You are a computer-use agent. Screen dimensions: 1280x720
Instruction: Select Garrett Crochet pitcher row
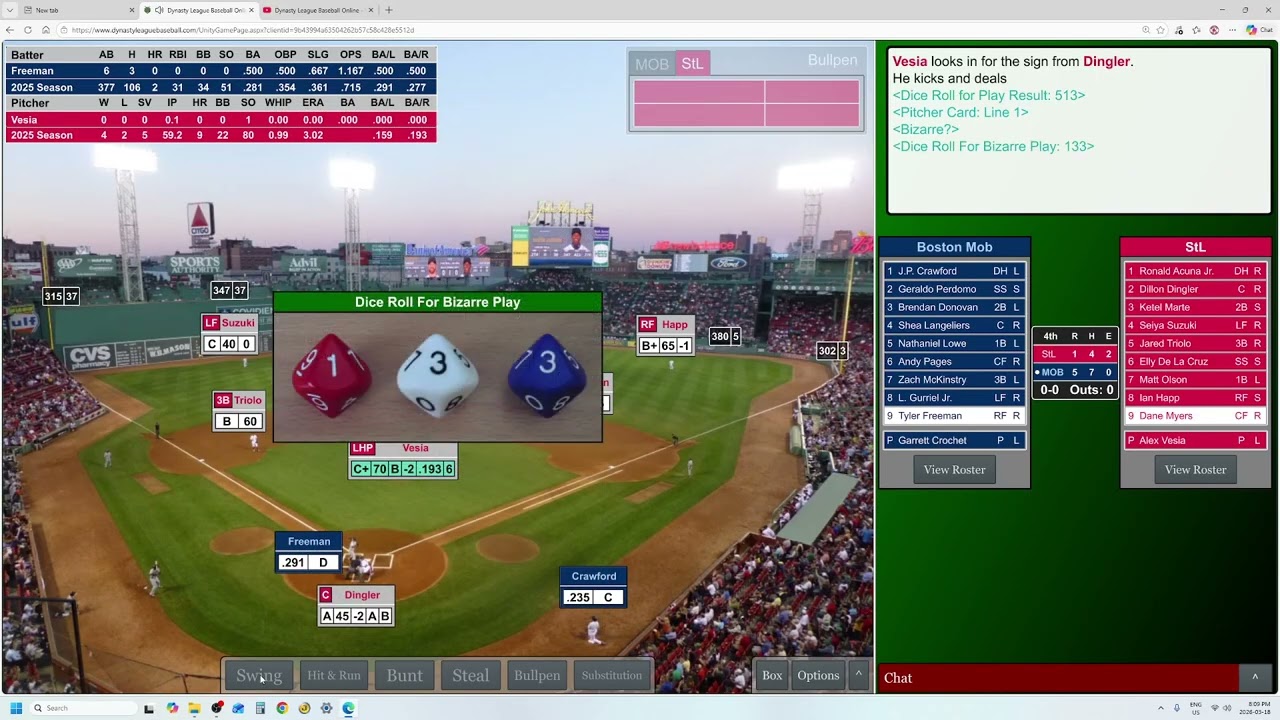(954, 440)
